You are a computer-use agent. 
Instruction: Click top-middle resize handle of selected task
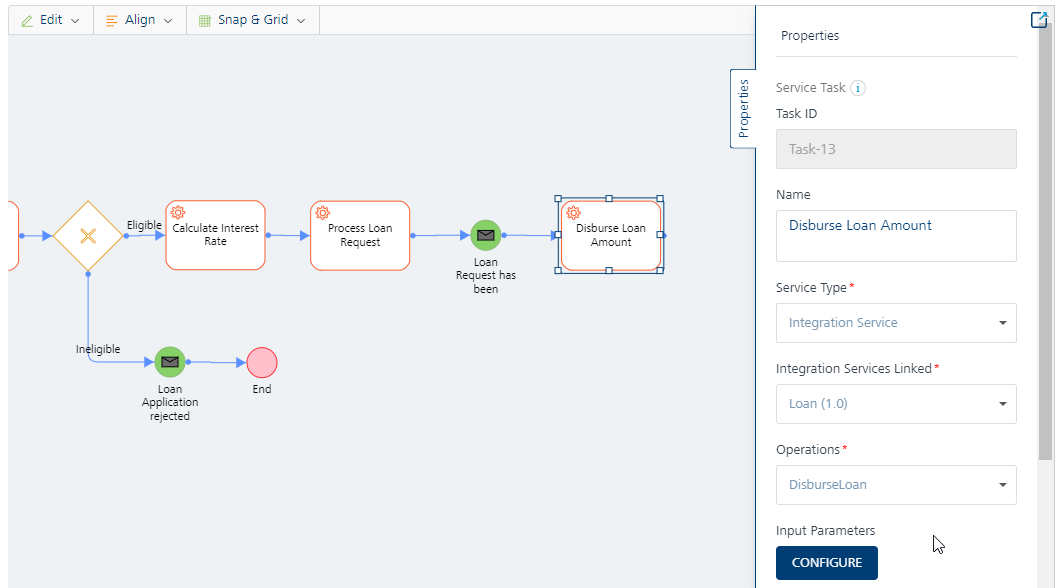click(x=609, y=199)
